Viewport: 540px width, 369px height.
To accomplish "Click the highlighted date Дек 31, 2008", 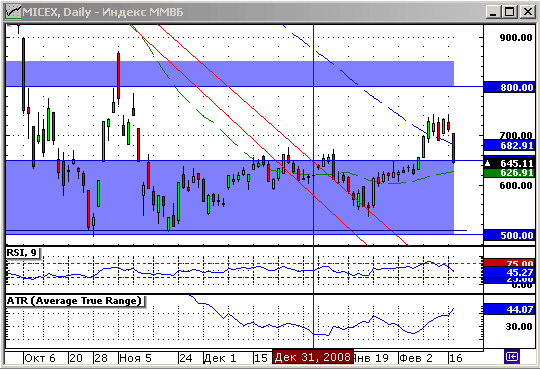I will tap(313, 357).
